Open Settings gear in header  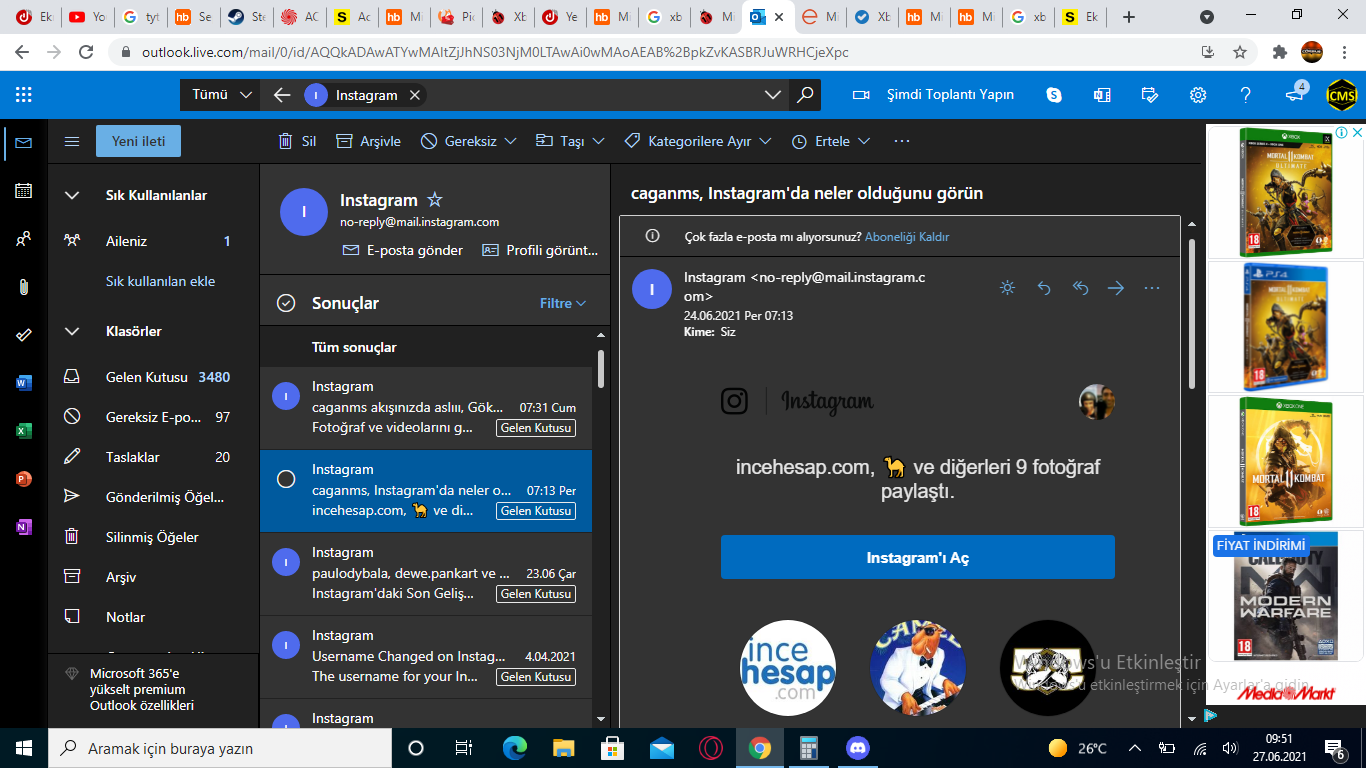1198,95
